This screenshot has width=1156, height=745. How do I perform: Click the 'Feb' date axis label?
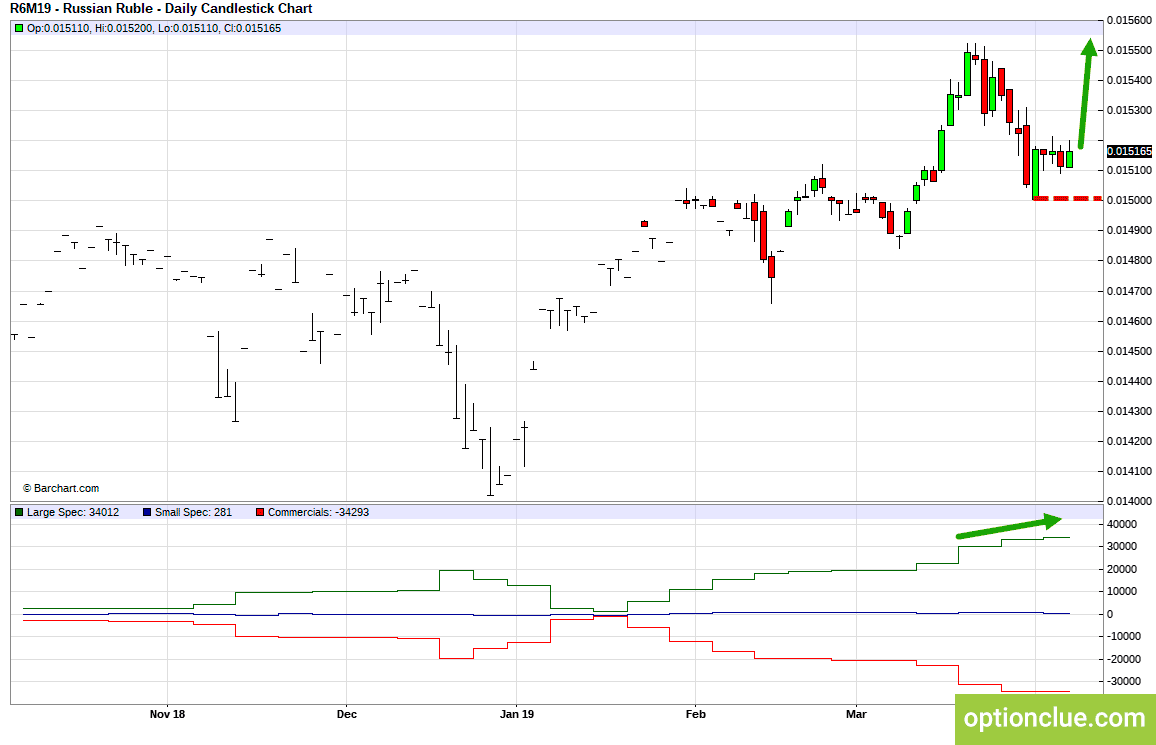coord(695,714)
